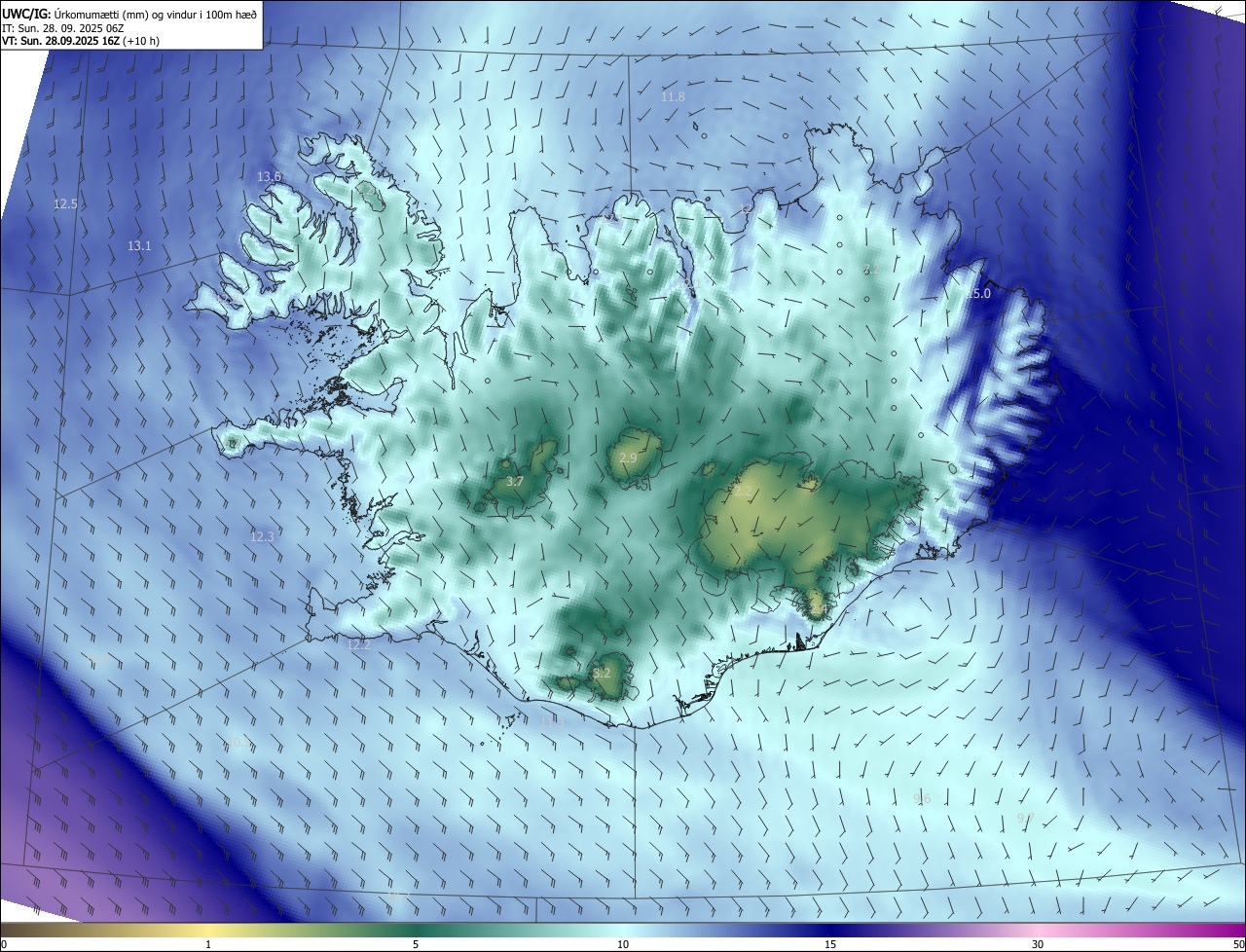The width and height of the screenshot is (1246, 952).
Task: Click the colorbar tick label 5
Action: 416,944
